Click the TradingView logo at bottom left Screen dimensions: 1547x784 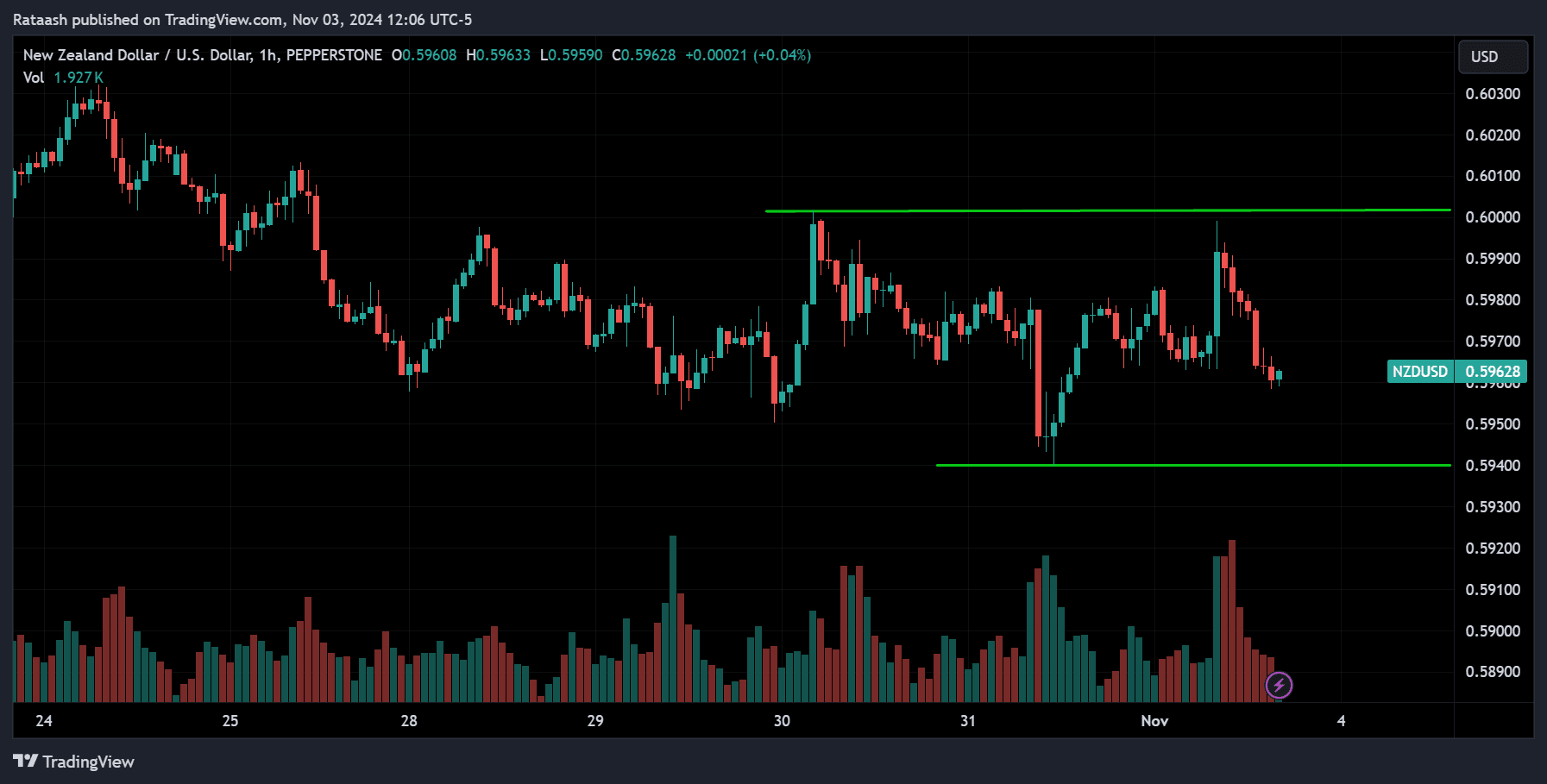point(74,762)
